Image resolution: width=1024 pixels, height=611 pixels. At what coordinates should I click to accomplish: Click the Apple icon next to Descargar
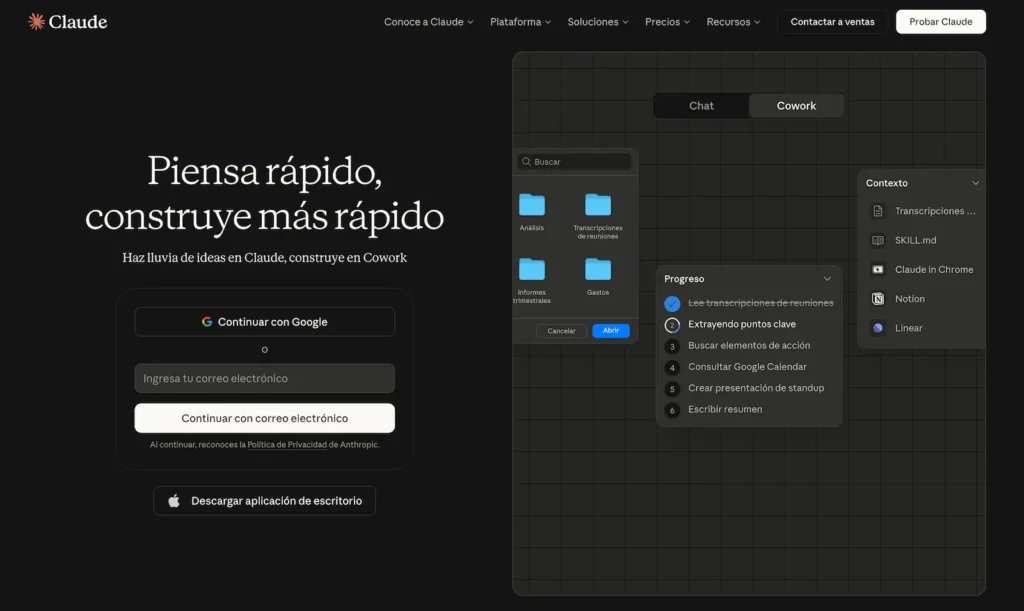point(172,500)
